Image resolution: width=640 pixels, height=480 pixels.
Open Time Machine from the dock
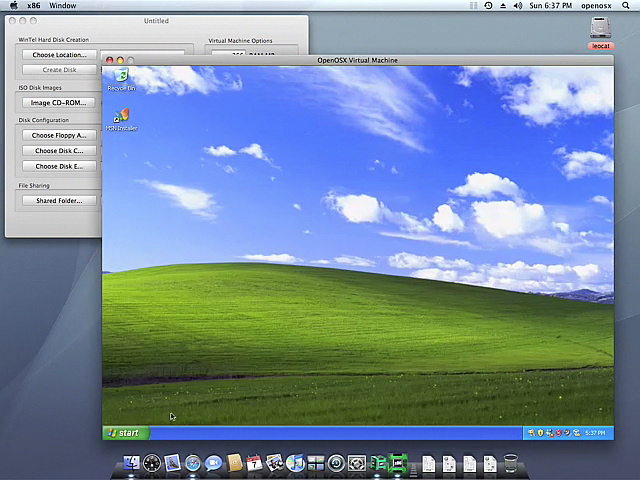coord(336,463)
